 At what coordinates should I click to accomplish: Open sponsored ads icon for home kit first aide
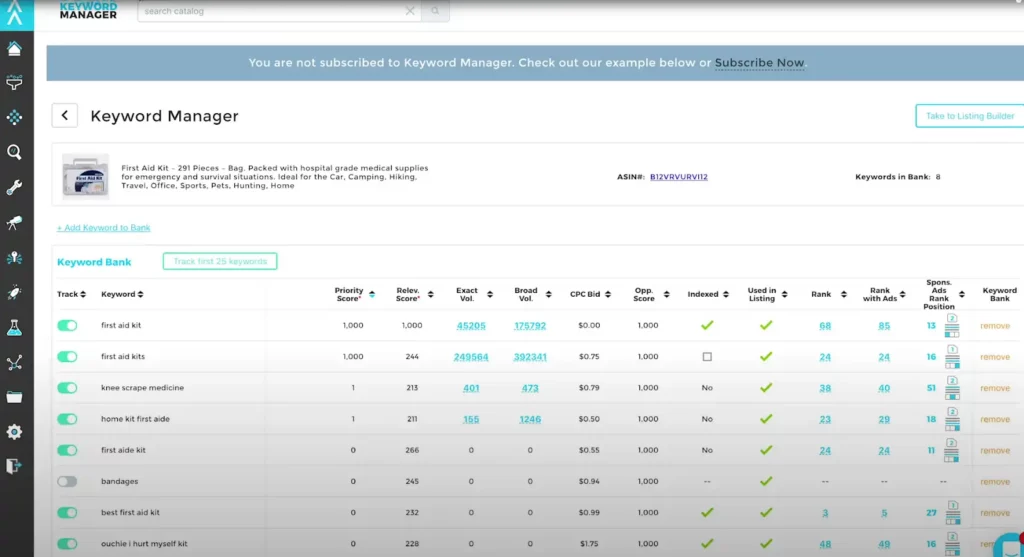pyautogui.click(x=952, y=419)
